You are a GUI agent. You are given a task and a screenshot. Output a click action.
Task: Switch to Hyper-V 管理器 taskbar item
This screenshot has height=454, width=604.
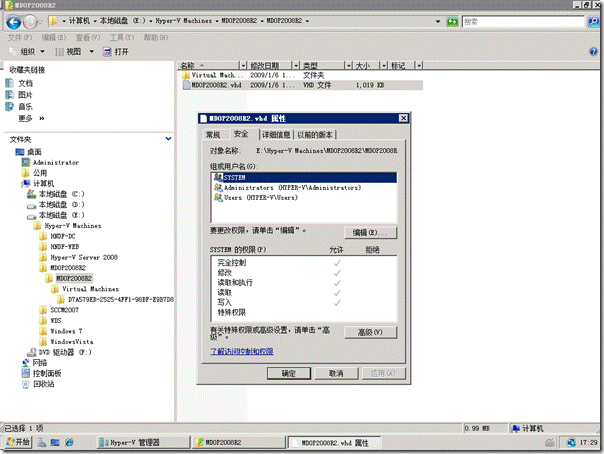click(144, 442)
